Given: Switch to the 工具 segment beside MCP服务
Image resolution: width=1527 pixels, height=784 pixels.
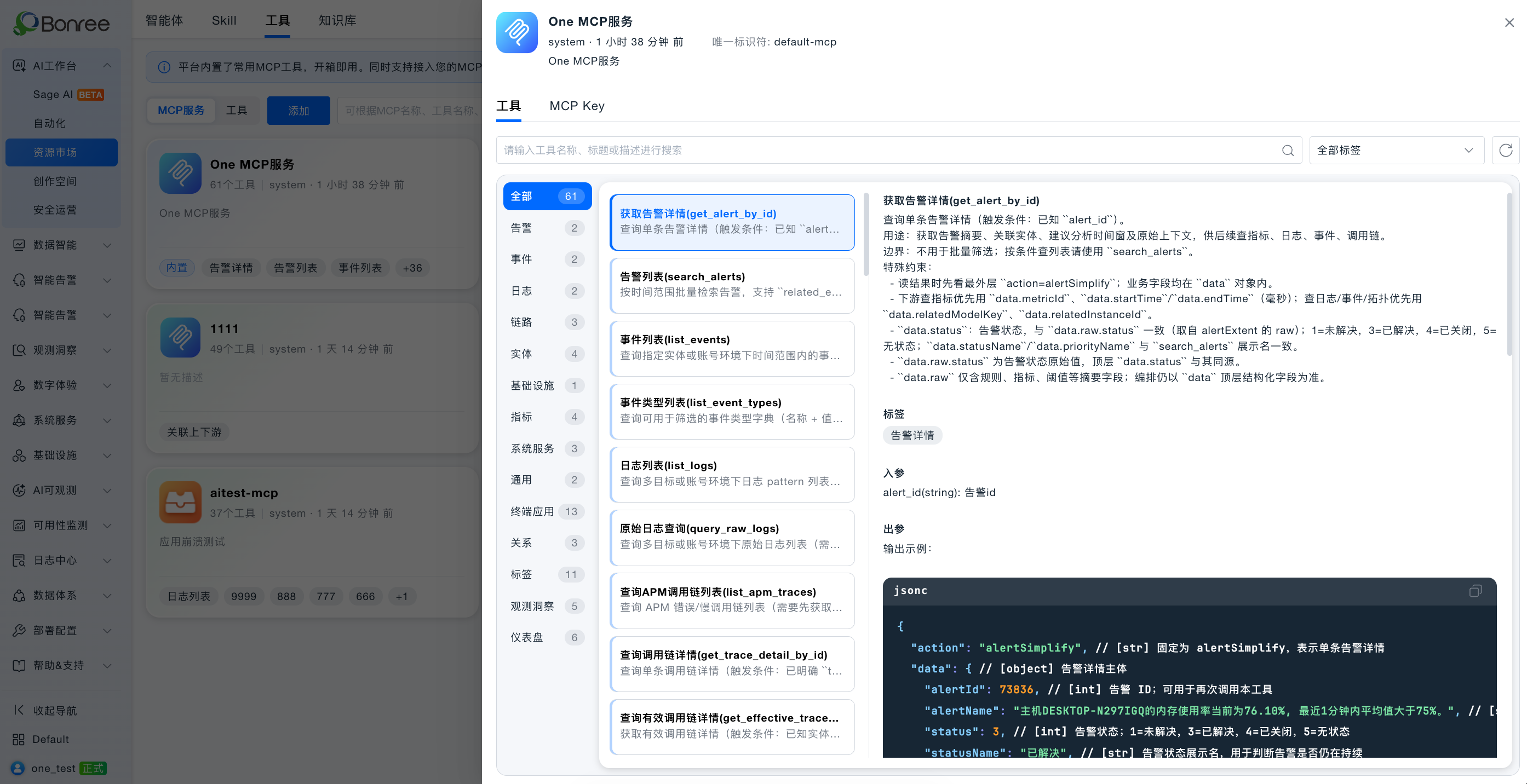Looking at the screenshot, I should coord(237,110).
